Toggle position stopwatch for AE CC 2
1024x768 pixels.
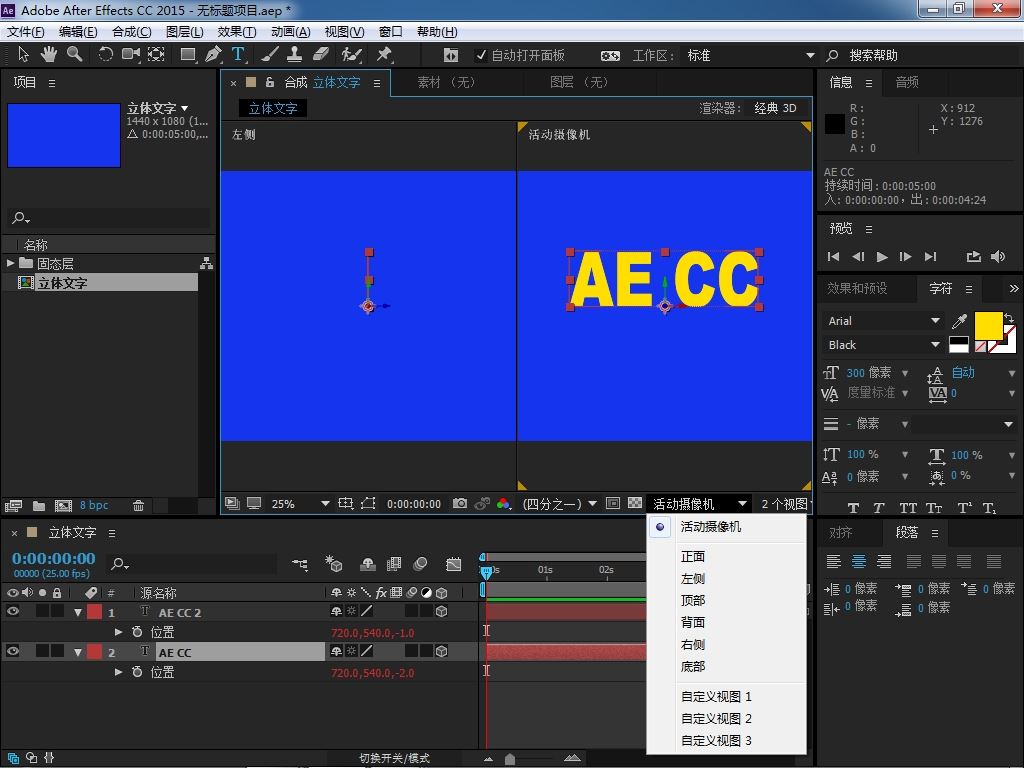click(137, 632)
